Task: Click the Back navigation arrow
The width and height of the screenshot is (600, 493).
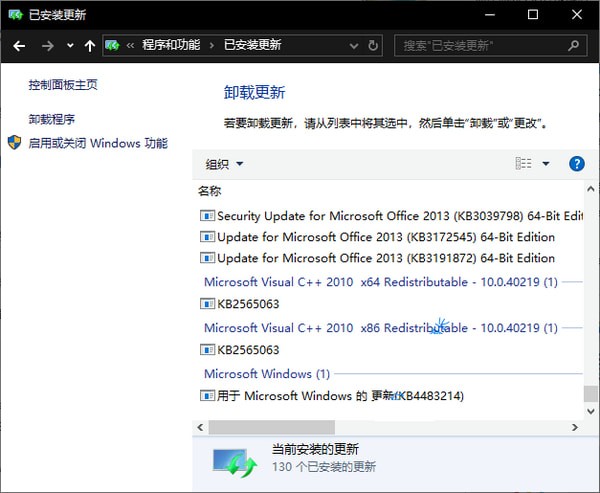Action: (19, 45)
